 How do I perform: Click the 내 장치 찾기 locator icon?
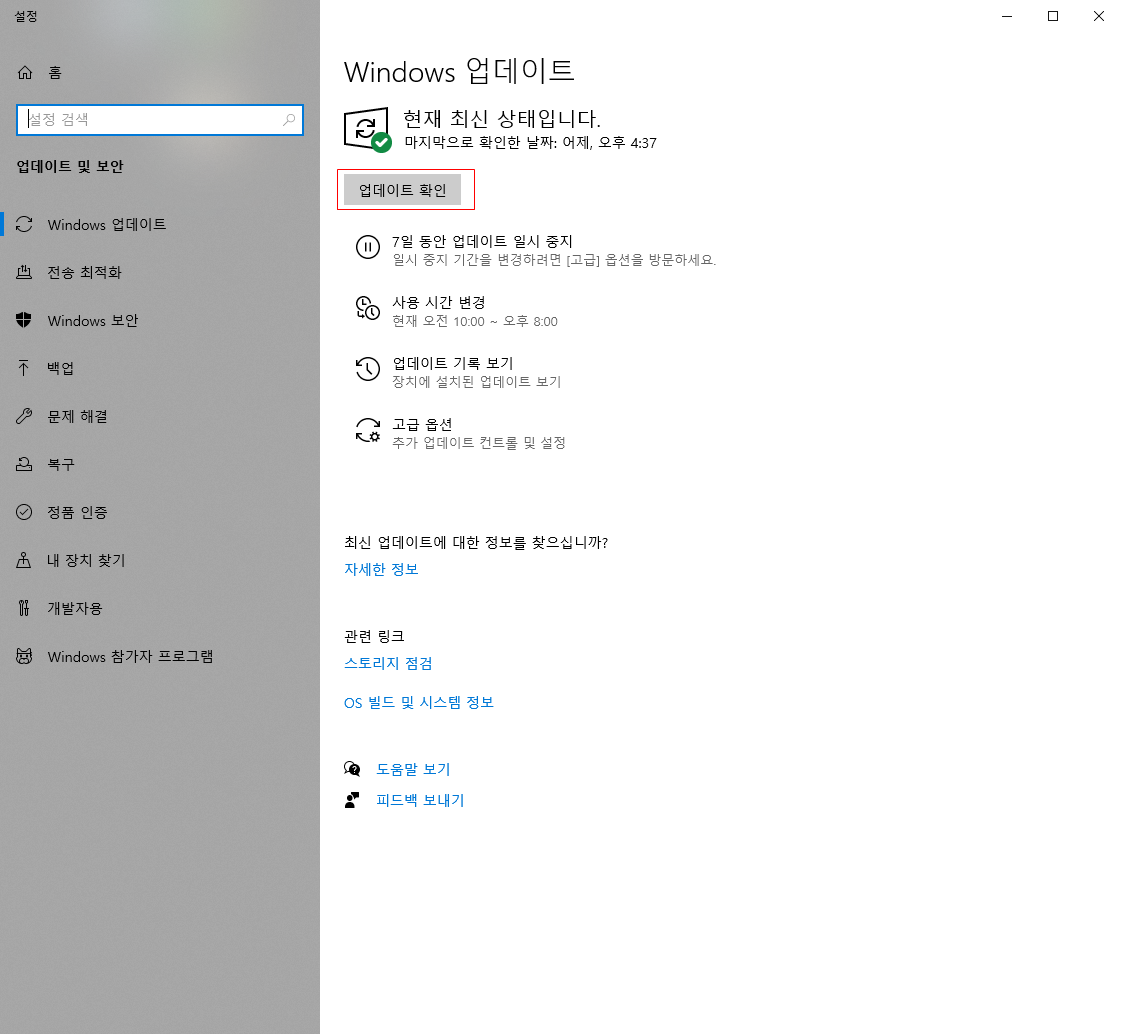tap(24, 560)
